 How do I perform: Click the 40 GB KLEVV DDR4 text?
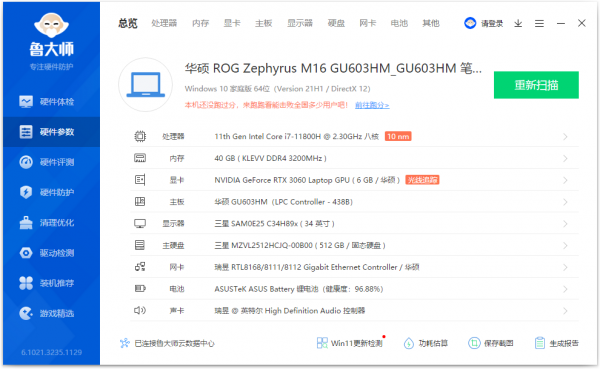pyautogui.click(x=270, y=158)
